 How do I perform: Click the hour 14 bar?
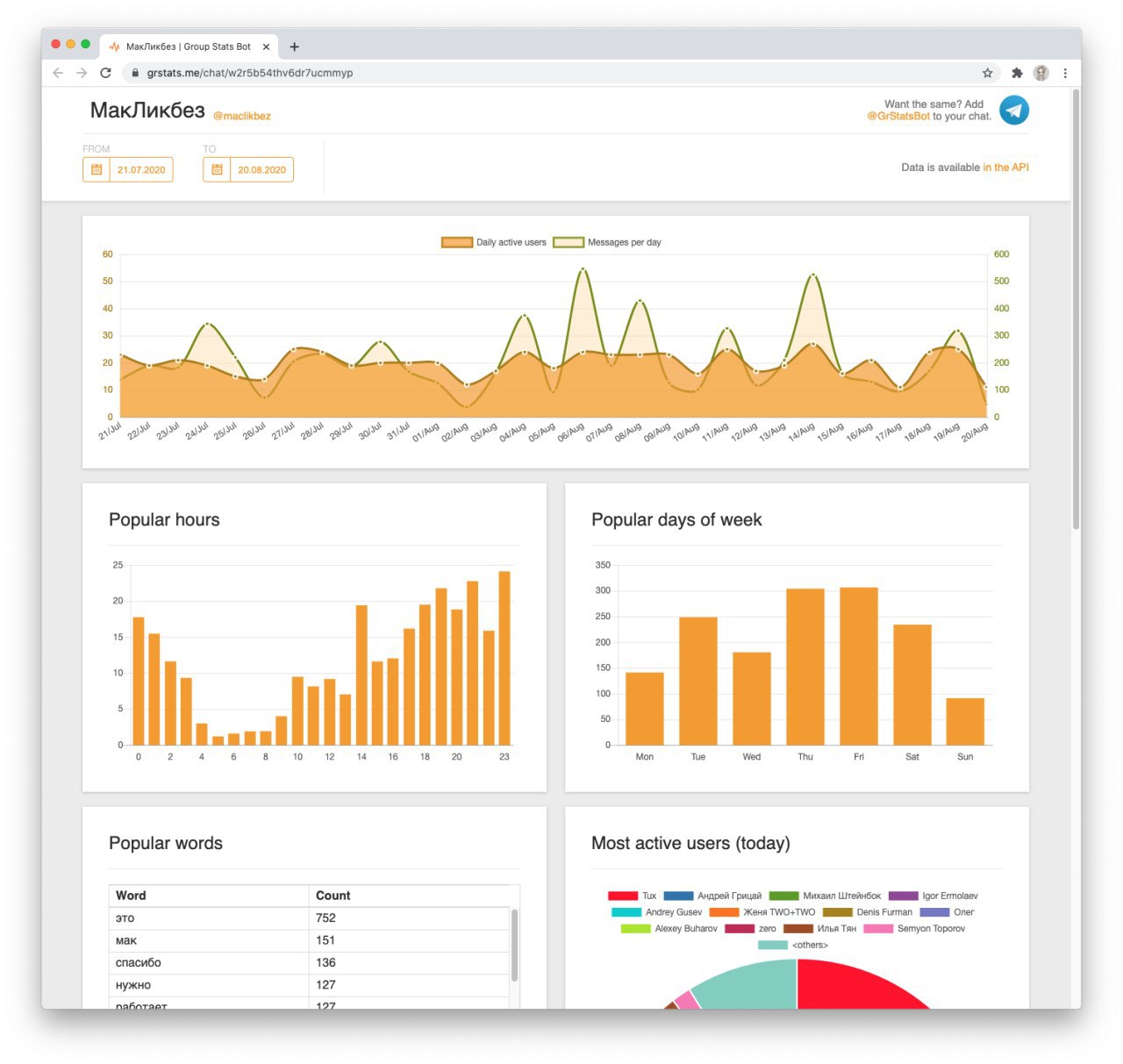click(x=361, y=675)
